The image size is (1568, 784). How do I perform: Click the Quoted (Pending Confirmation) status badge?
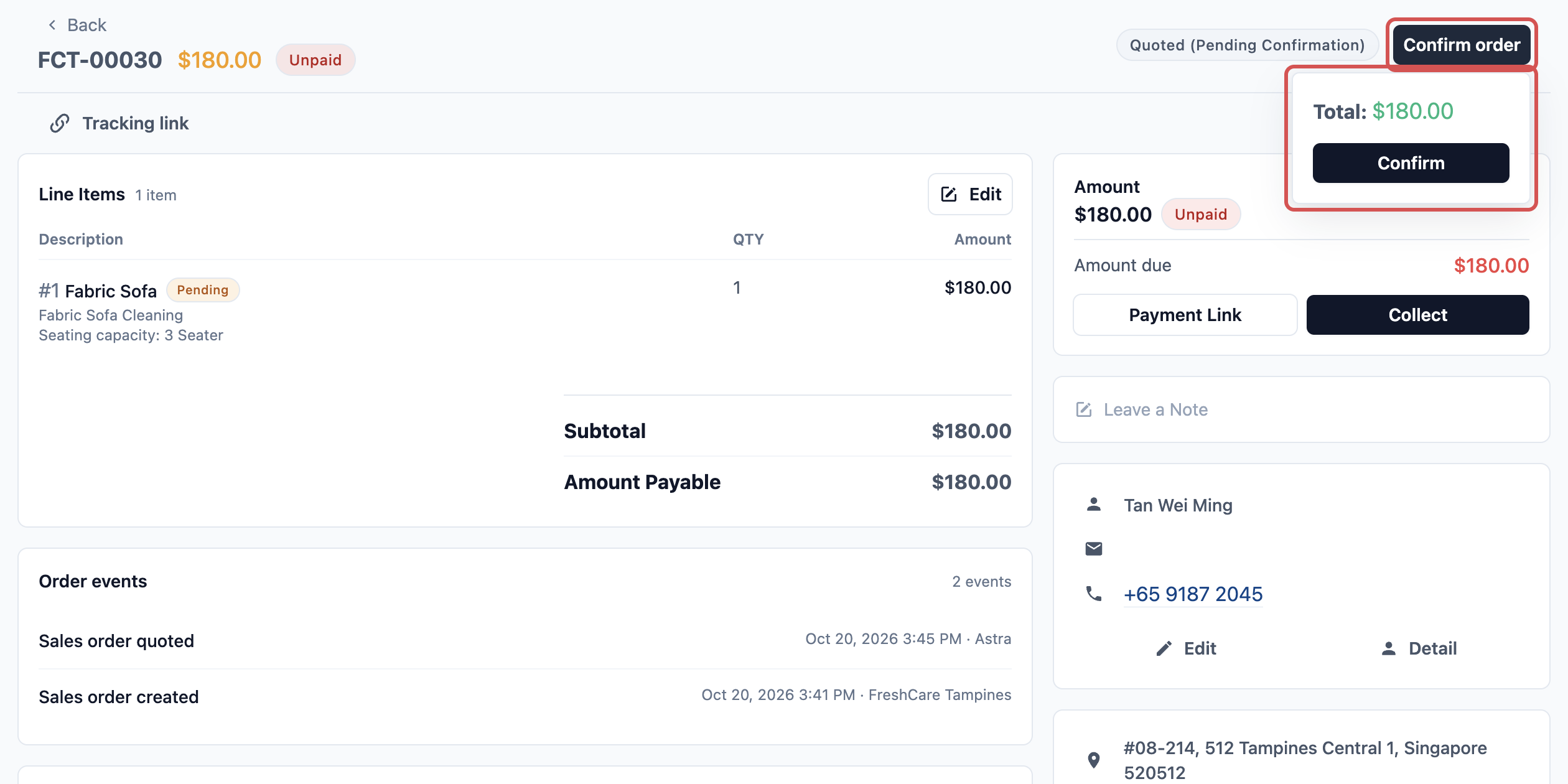tap(1247, 45)
